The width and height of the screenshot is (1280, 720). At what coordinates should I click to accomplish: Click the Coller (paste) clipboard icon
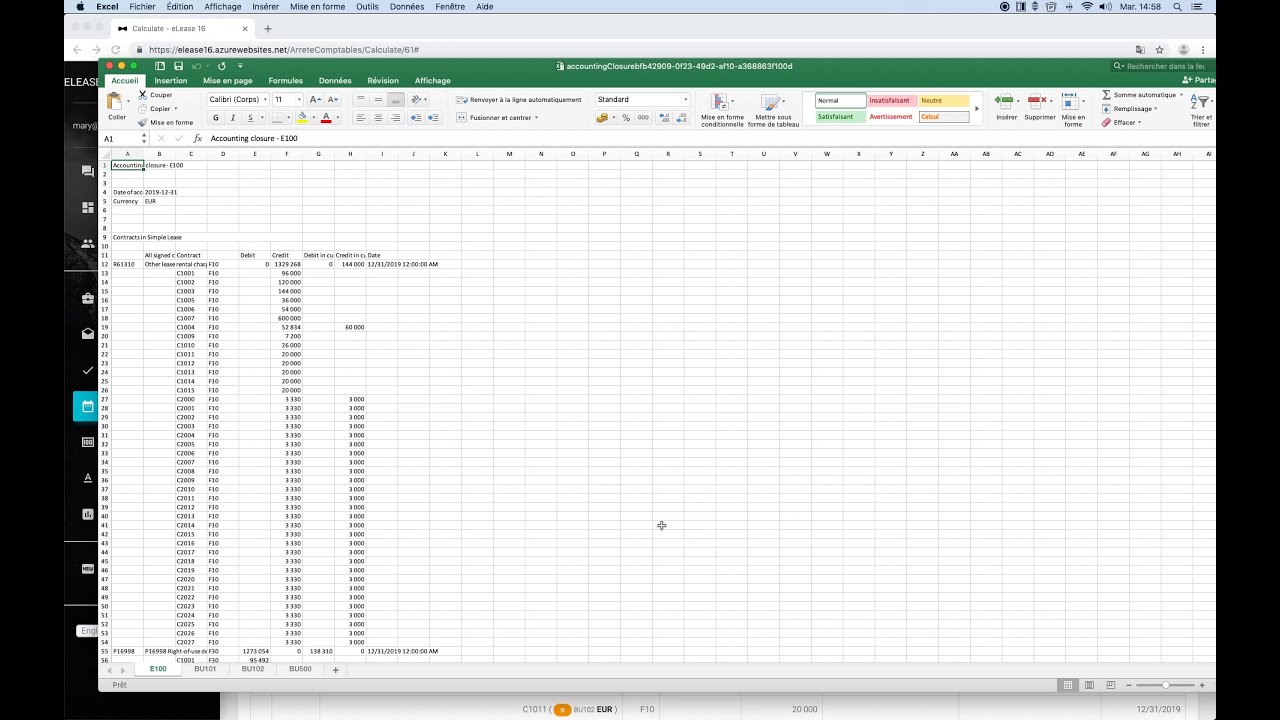point(115,101)
